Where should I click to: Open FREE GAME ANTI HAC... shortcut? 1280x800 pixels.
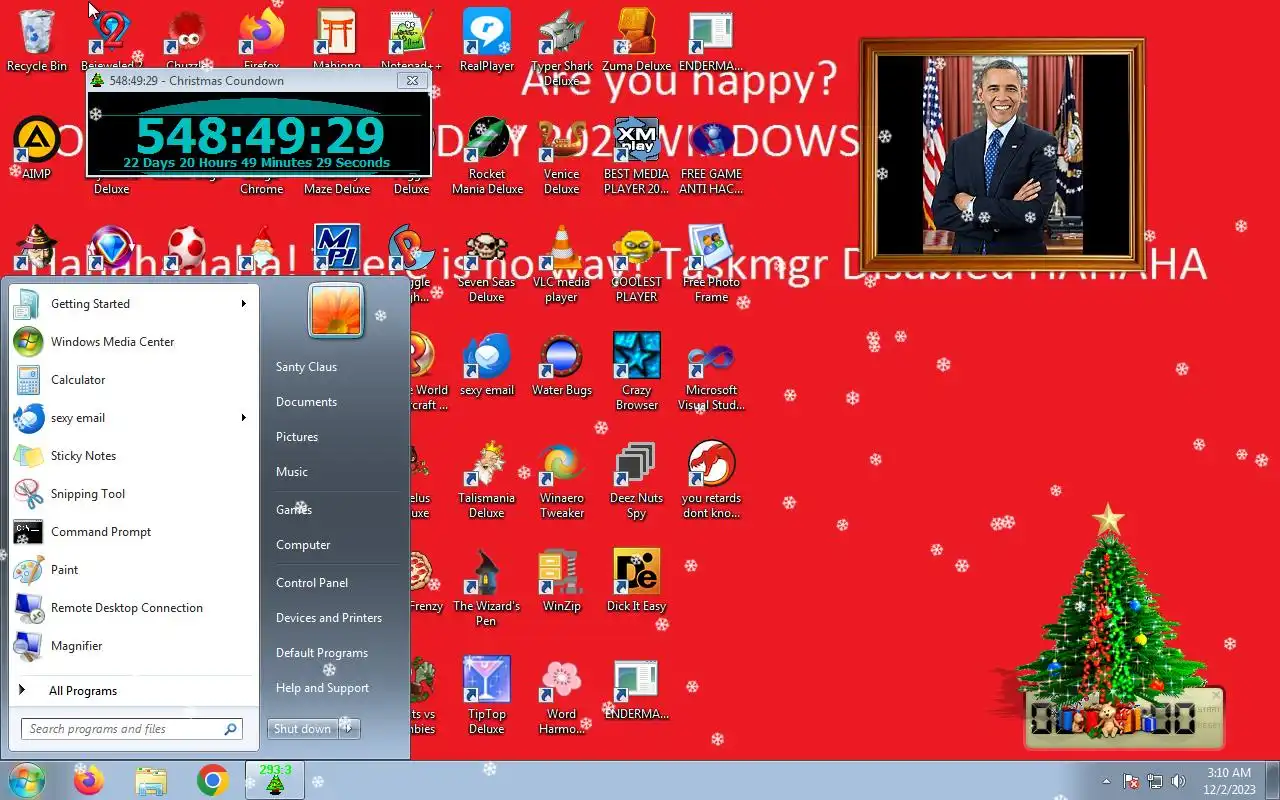pyautogui.click(x=711, y=156)
